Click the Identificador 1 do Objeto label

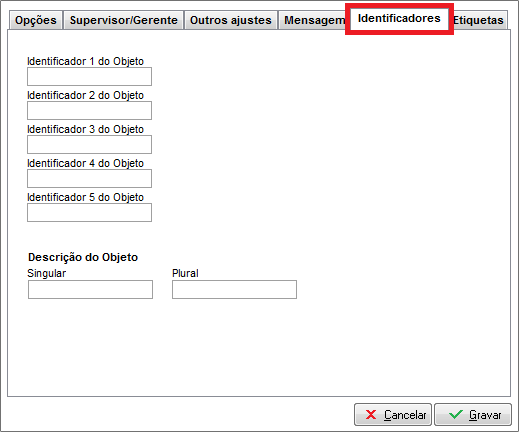pos(85,61)
